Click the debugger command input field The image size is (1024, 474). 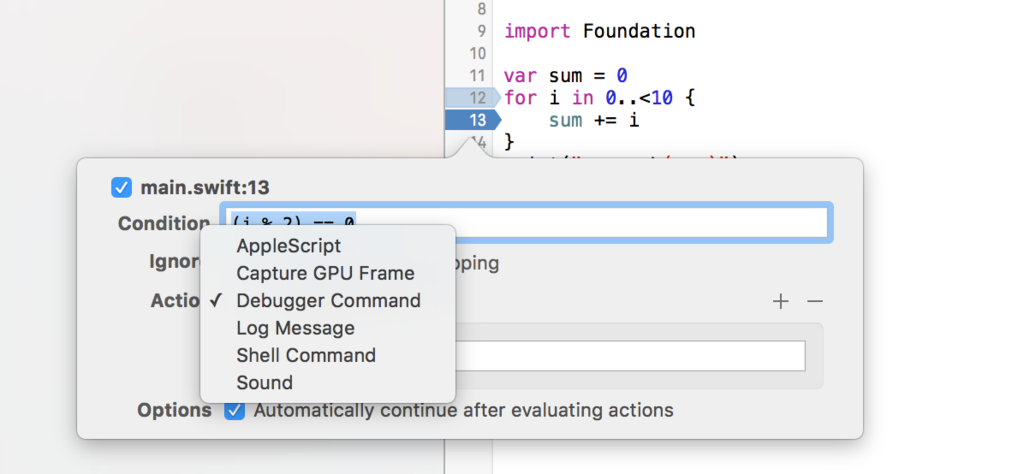click(x=630, y=356)
